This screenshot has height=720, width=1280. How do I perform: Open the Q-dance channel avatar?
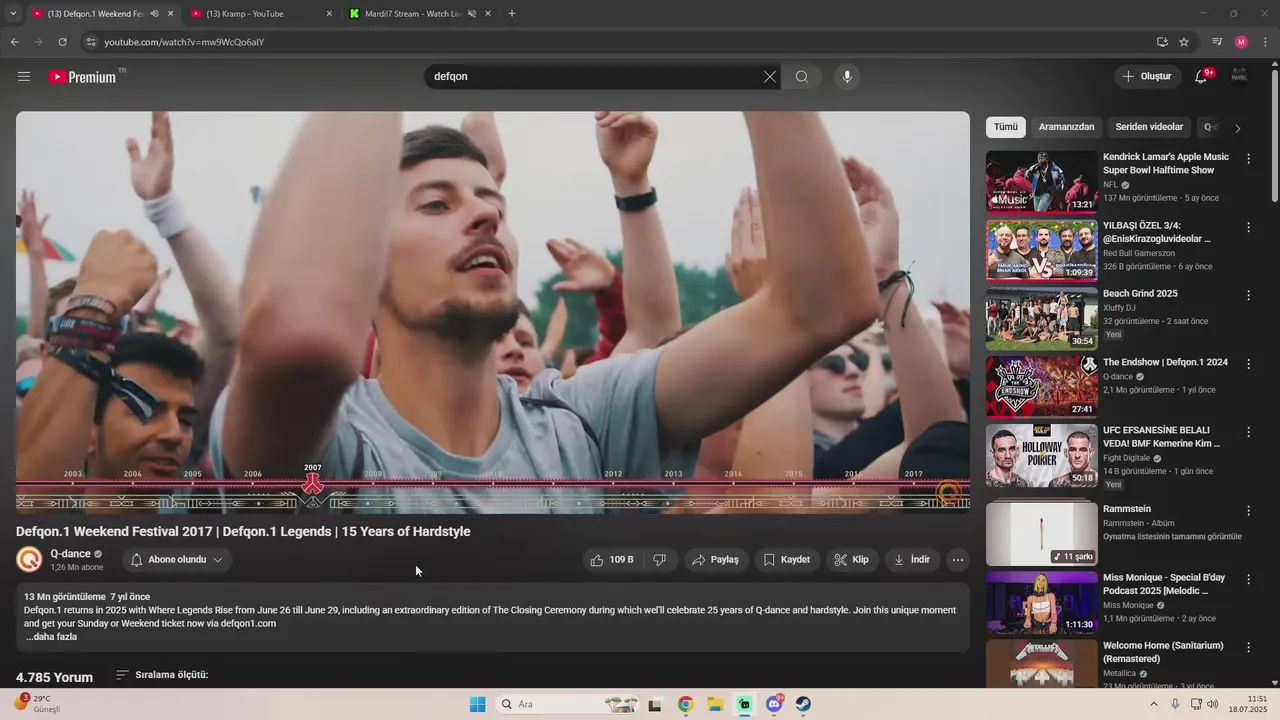tap(29, 560)
